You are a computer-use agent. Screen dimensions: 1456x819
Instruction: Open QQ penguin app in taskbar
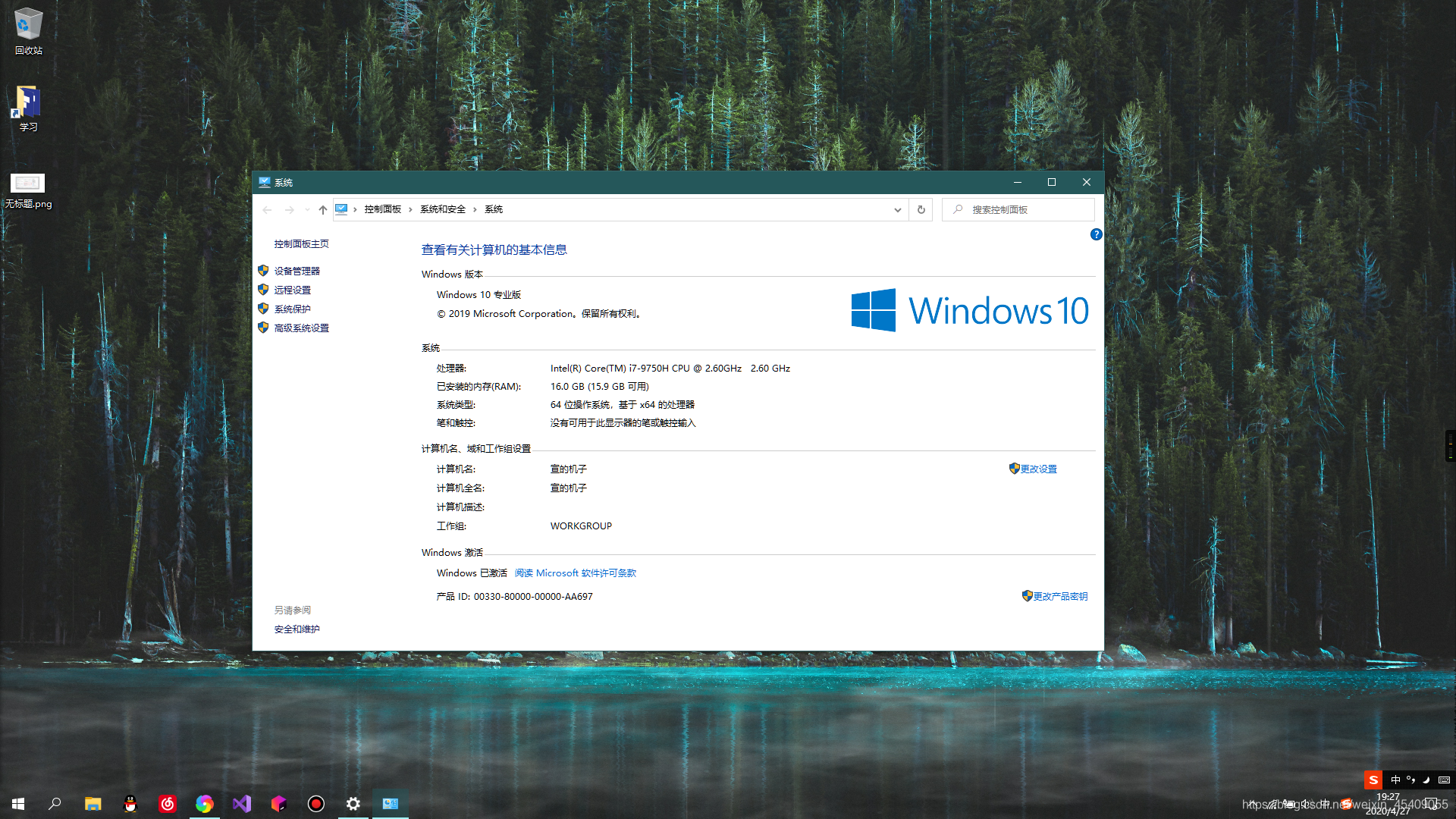pos(130,803)
